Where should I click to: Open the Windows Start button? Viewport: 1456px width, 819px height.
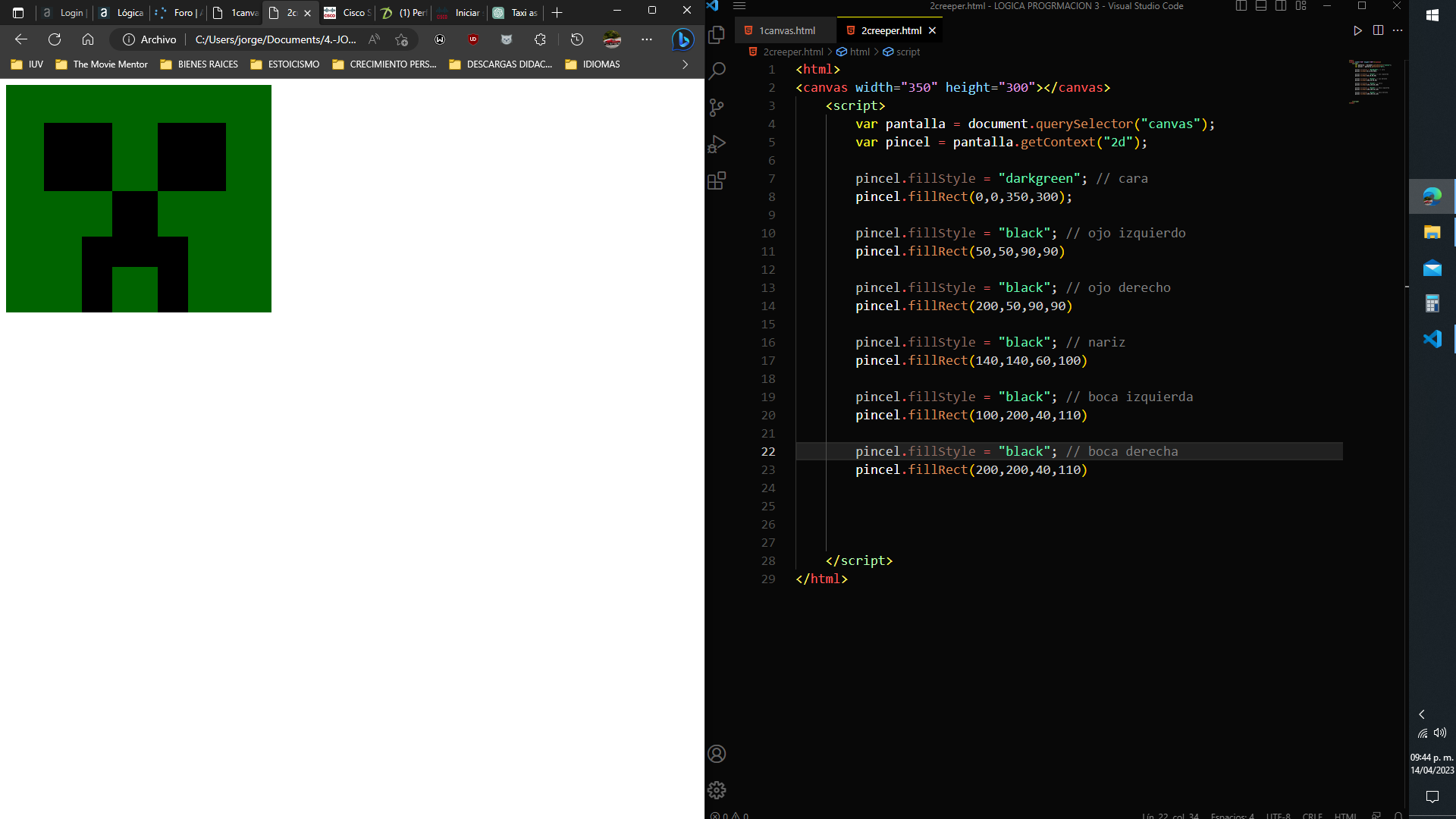pos(1432,15)
